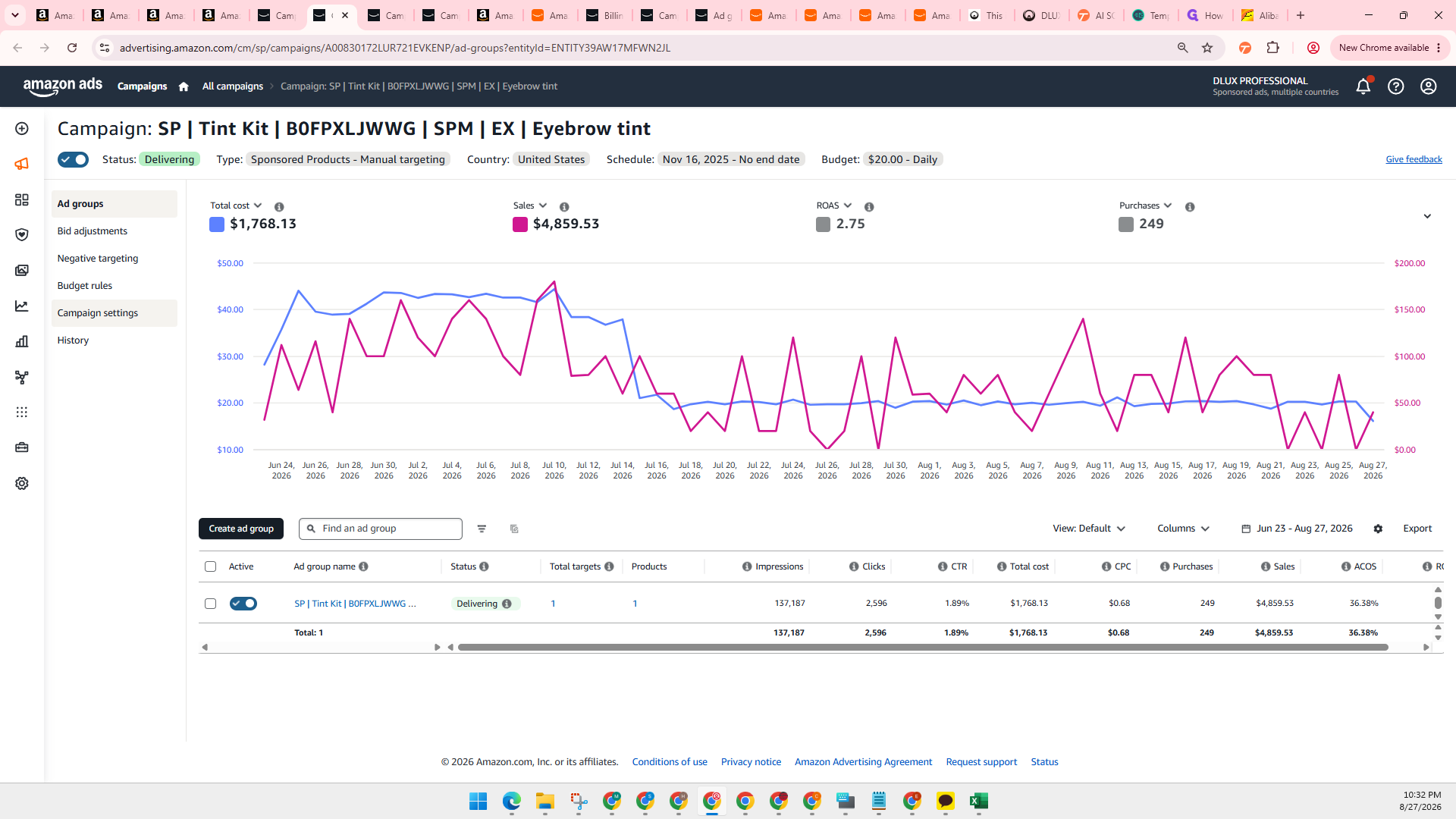The image size is (1456, 819).
Task: Open the dashboard grid sidebar icon
Action: point(22,199)
